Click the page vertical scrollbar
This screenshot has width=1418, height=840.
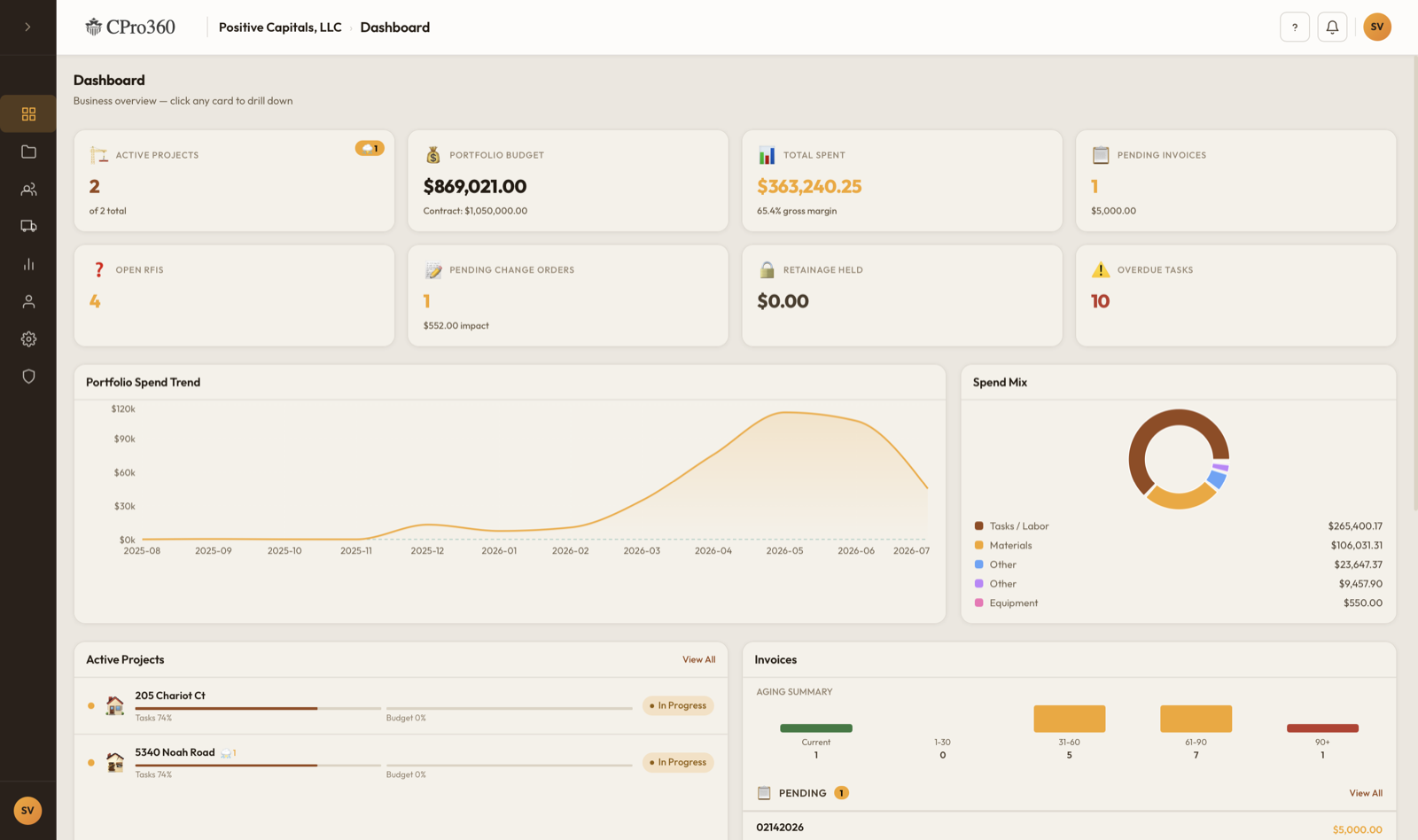[1414, 284]
